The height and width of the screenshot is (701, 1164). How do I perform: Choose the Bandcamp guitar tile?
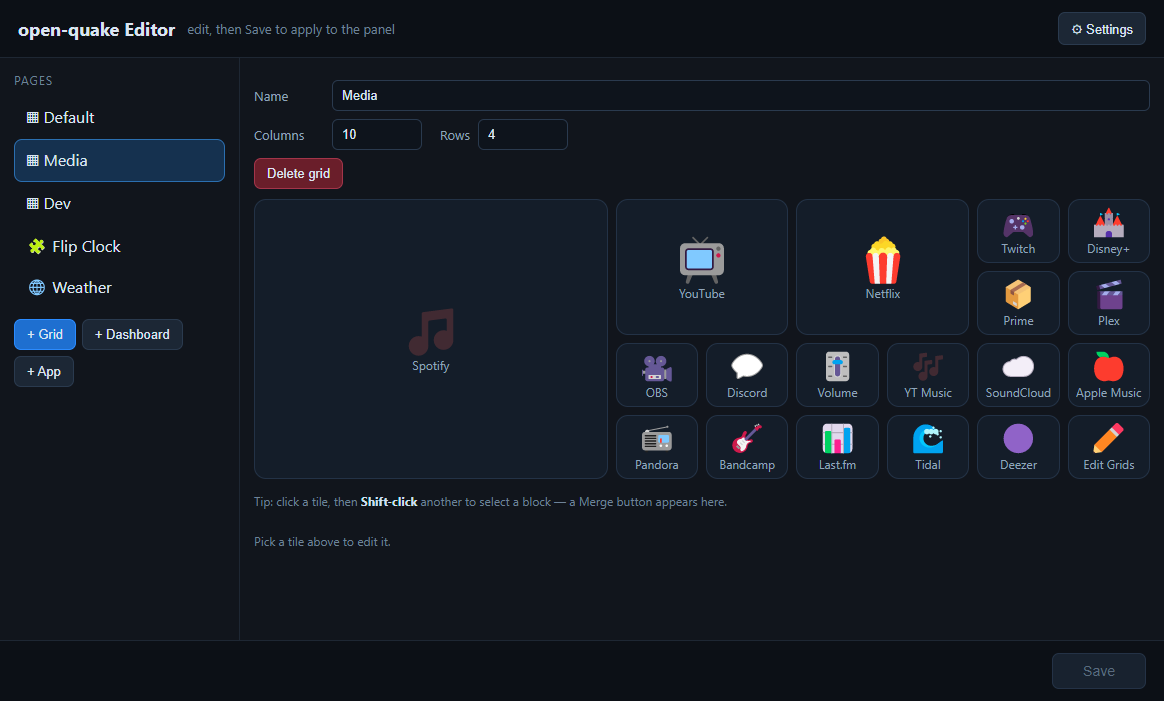click(x=747, y=447)
